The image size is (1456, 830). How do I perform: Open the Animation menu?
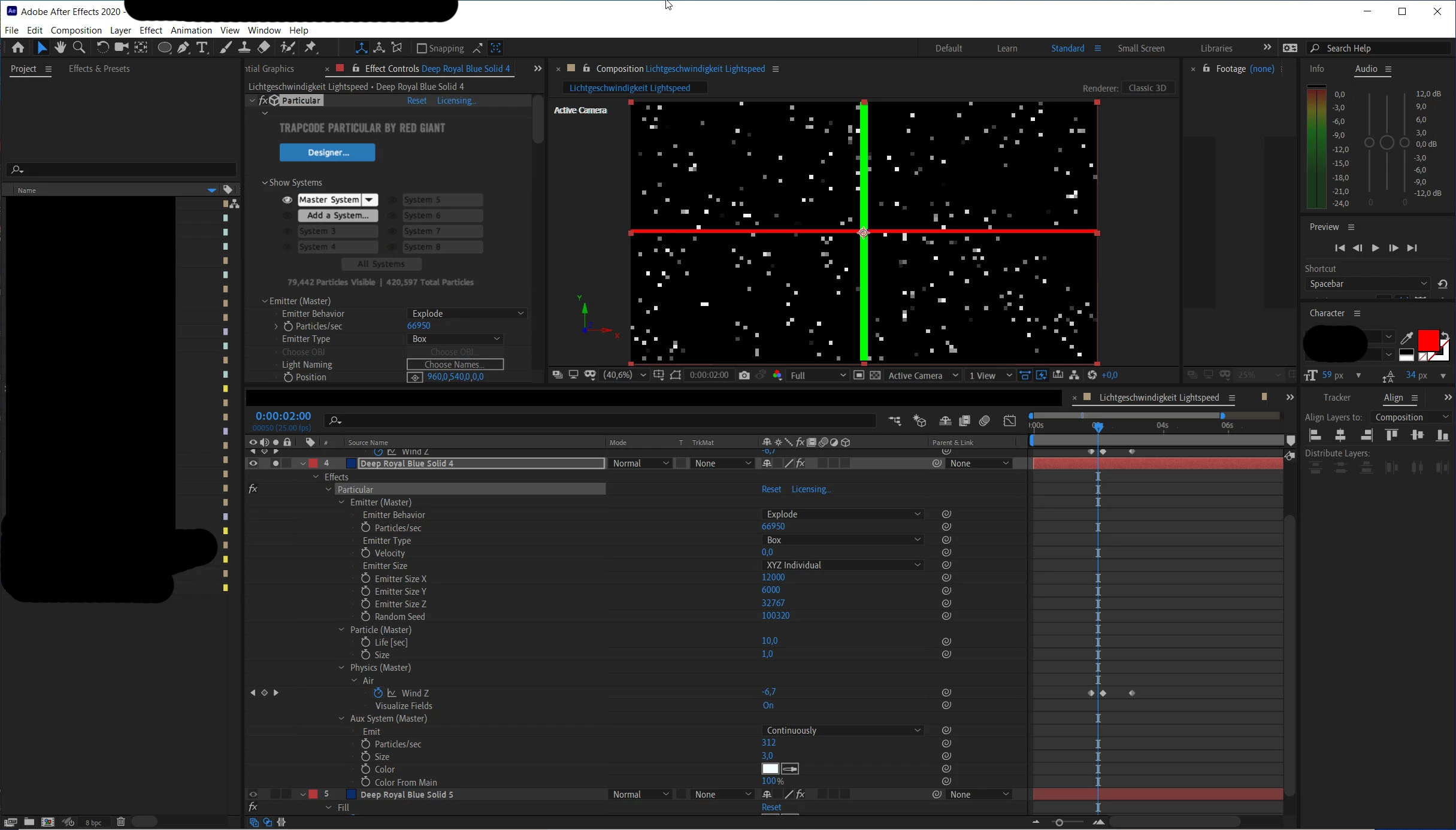tap(191, 30)
